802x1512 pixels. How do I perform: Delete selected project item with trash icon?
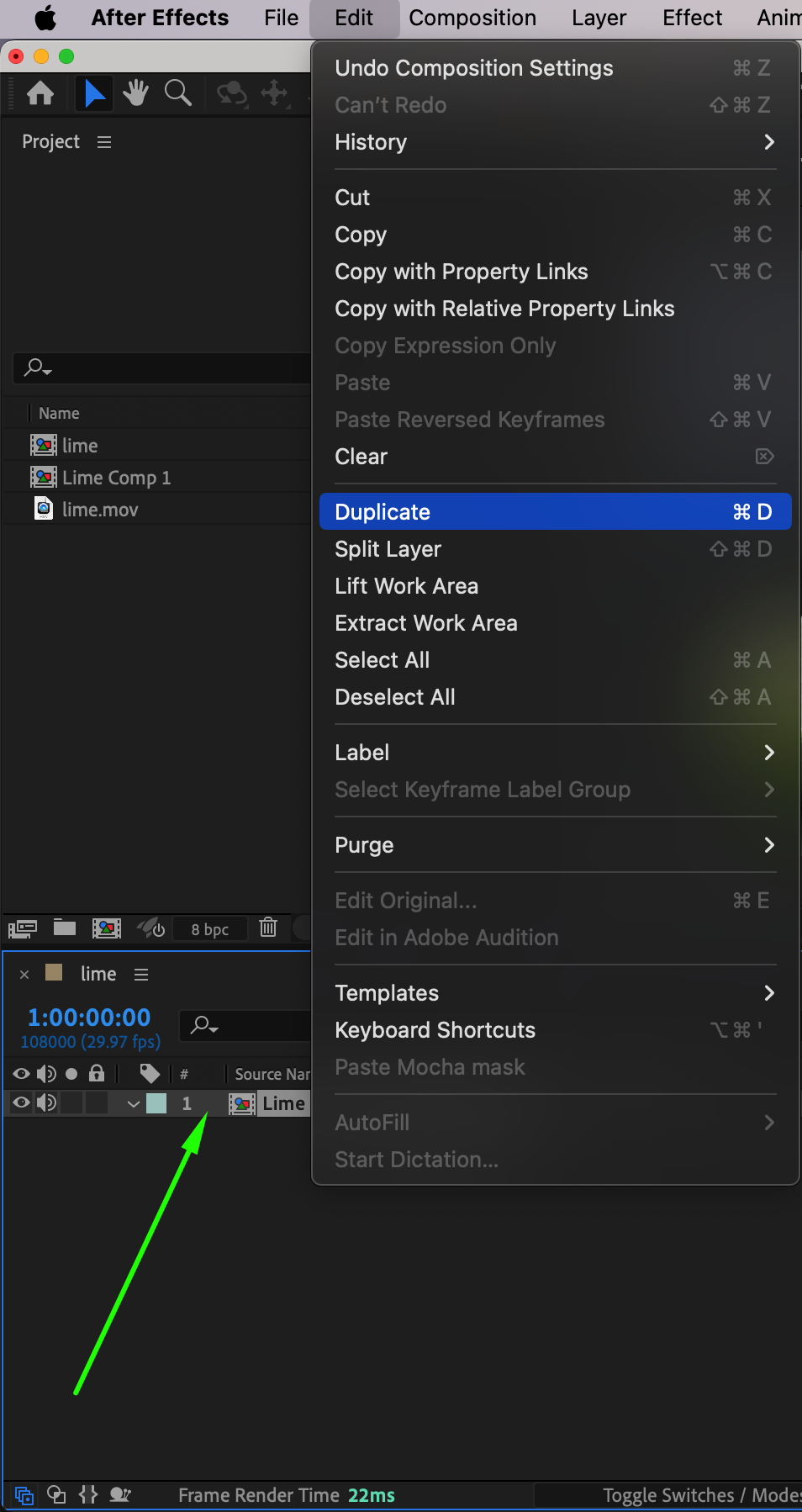[268, 928]
